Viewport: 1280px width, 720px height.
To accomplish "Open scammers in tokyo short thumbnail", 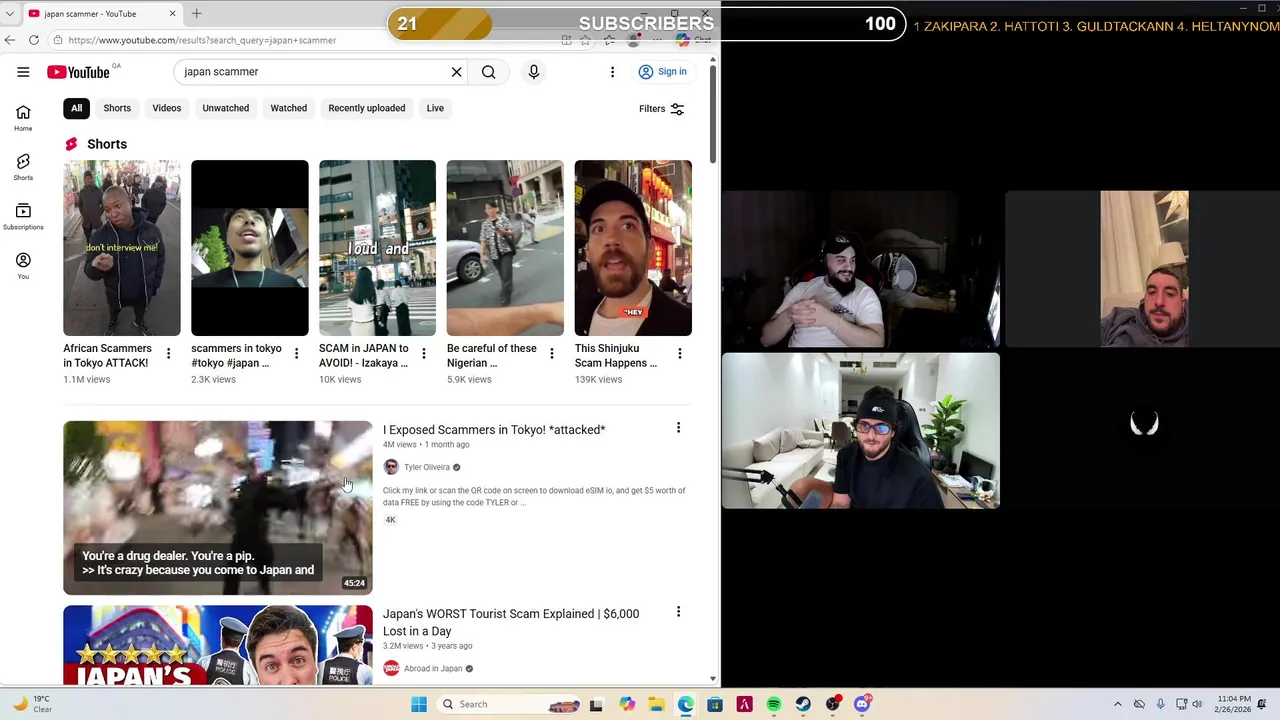I will pyautogui.click(x=250, y=248).
